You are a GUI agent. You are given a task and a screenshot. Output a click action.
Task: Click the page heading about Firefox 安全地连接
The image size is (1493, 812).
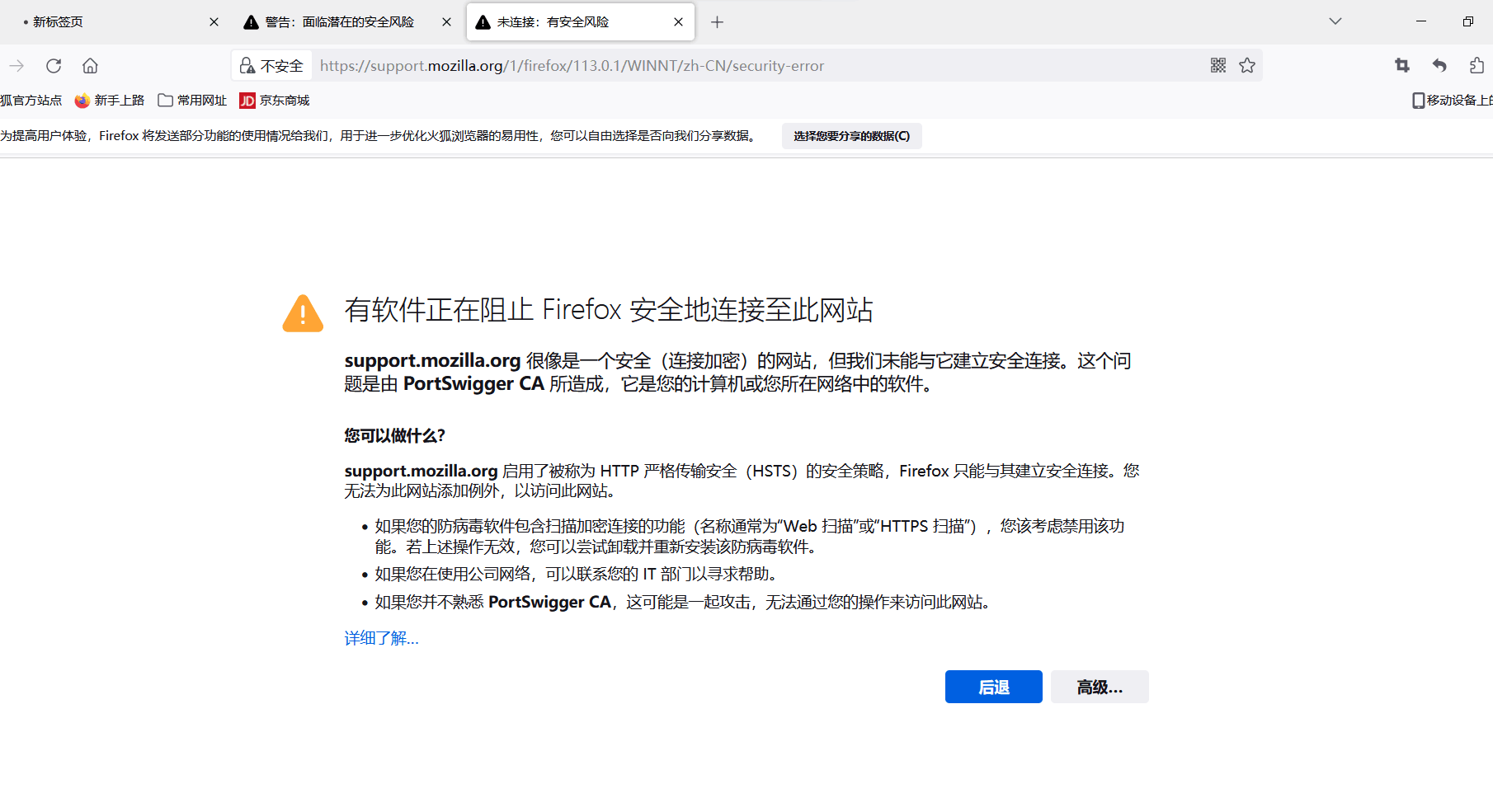point(609,311)
